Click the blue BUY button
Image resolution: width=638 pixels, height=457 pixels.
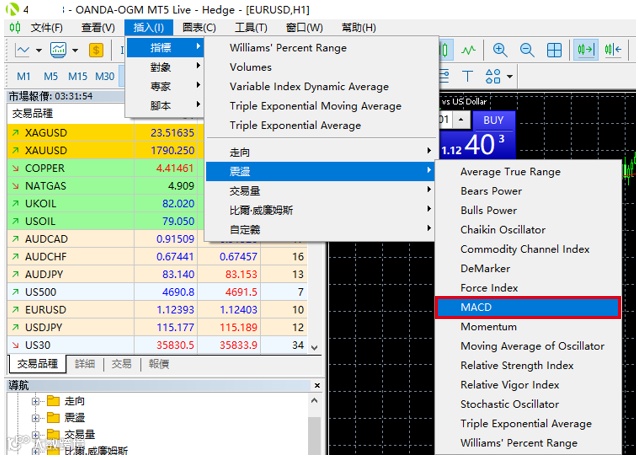493,120
